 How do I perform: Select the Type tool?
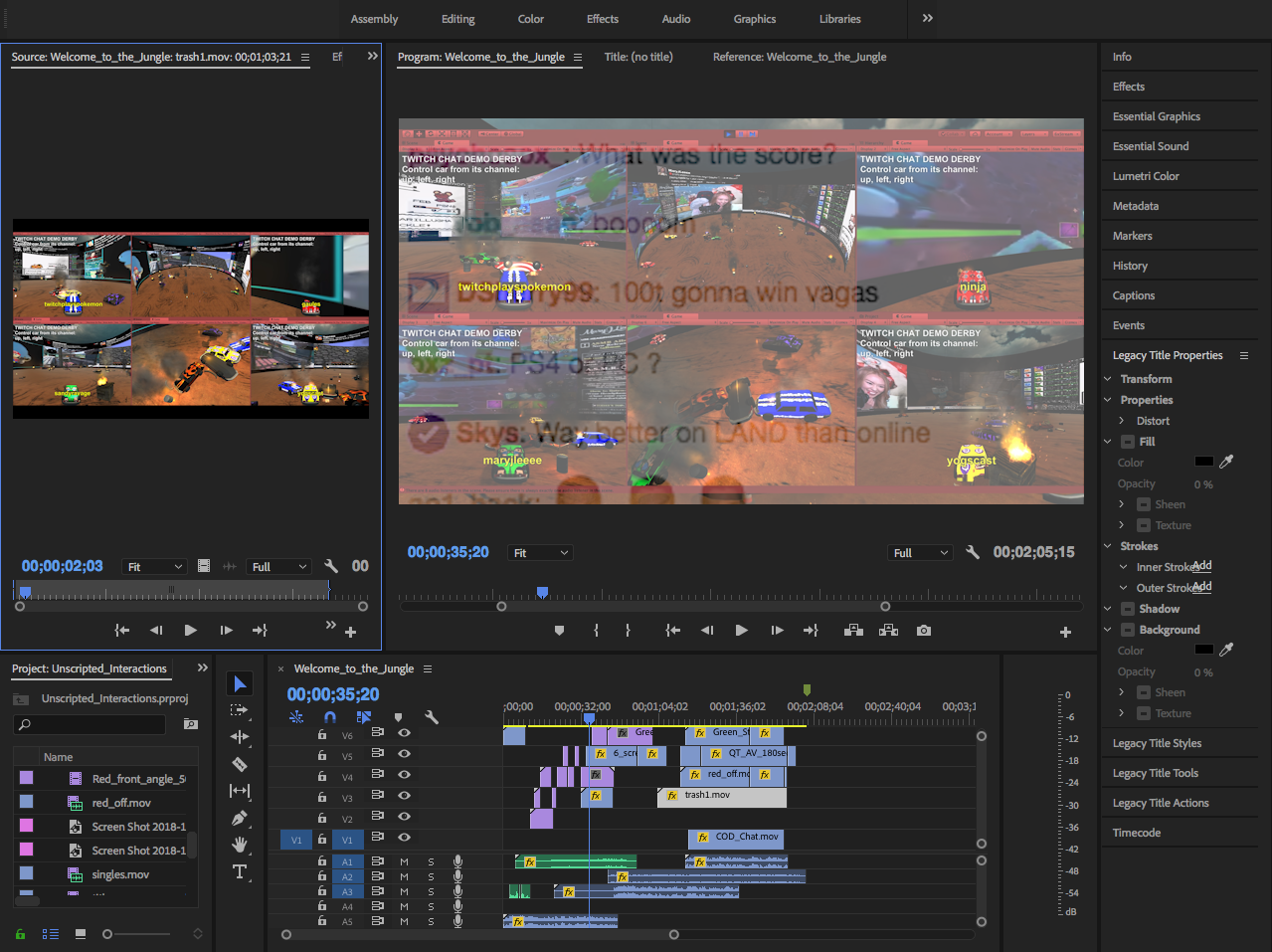240,871
